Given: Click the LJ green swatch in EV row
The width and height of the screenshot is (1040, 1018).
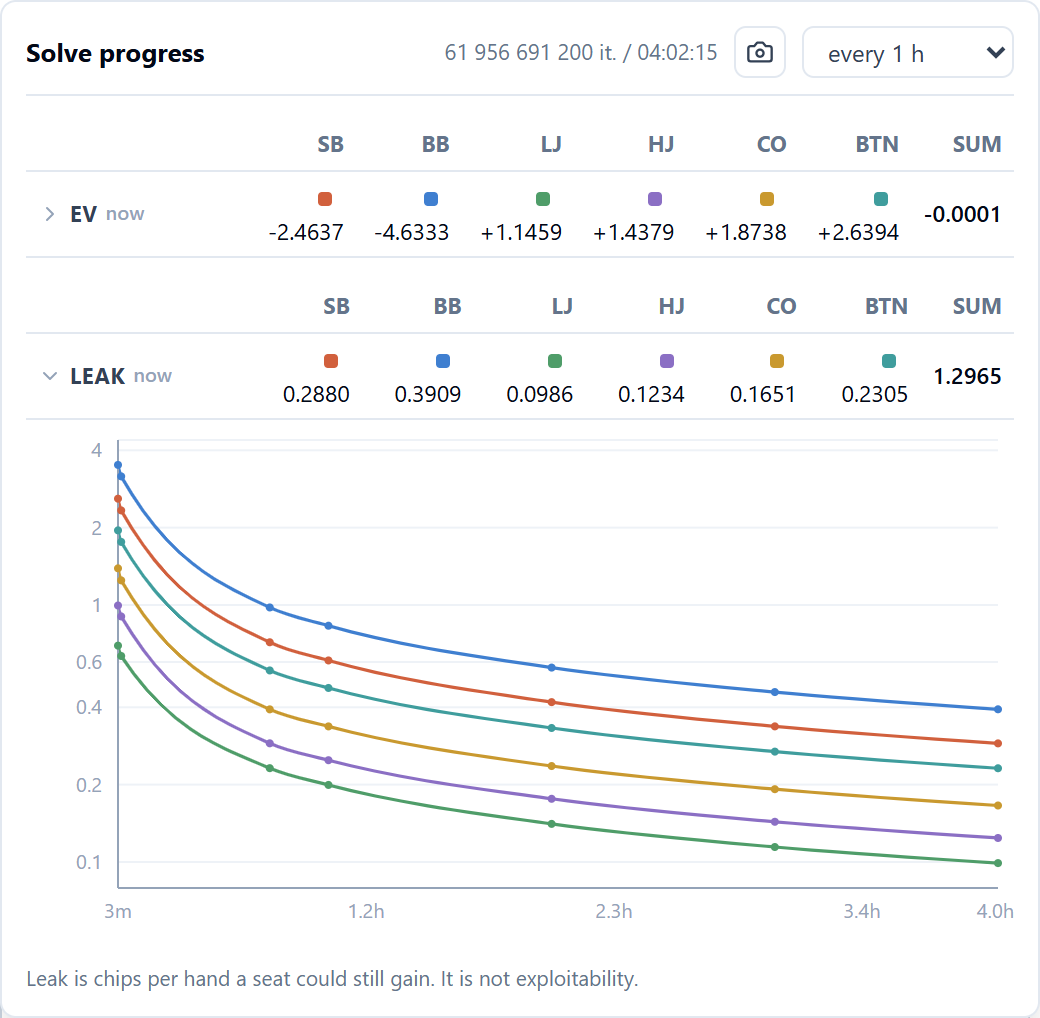Looking at the screenshot, I should (543, 199).
